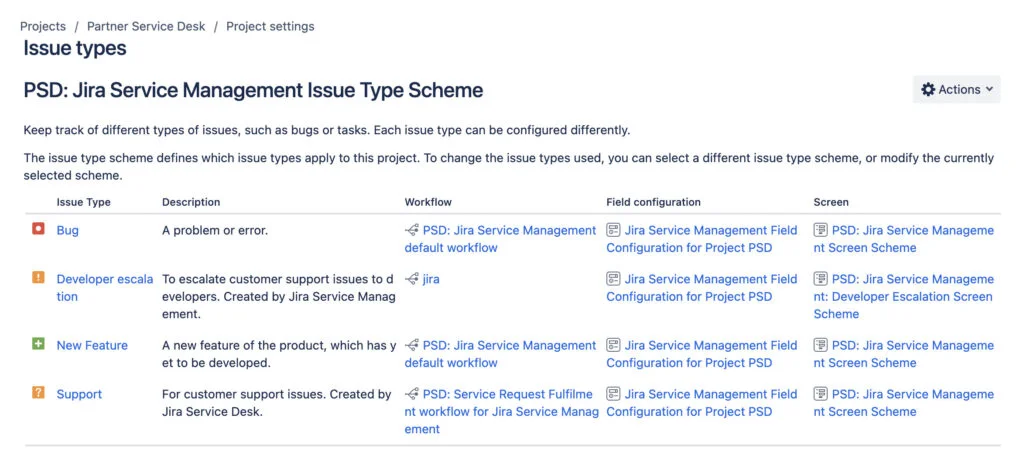
Task: Click the workflow icon in New Feature row
Action: coord(412,345)
